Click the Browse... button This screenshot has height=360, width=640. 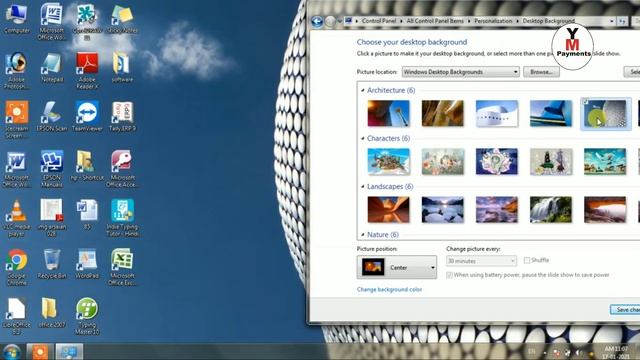coord(541,72)
